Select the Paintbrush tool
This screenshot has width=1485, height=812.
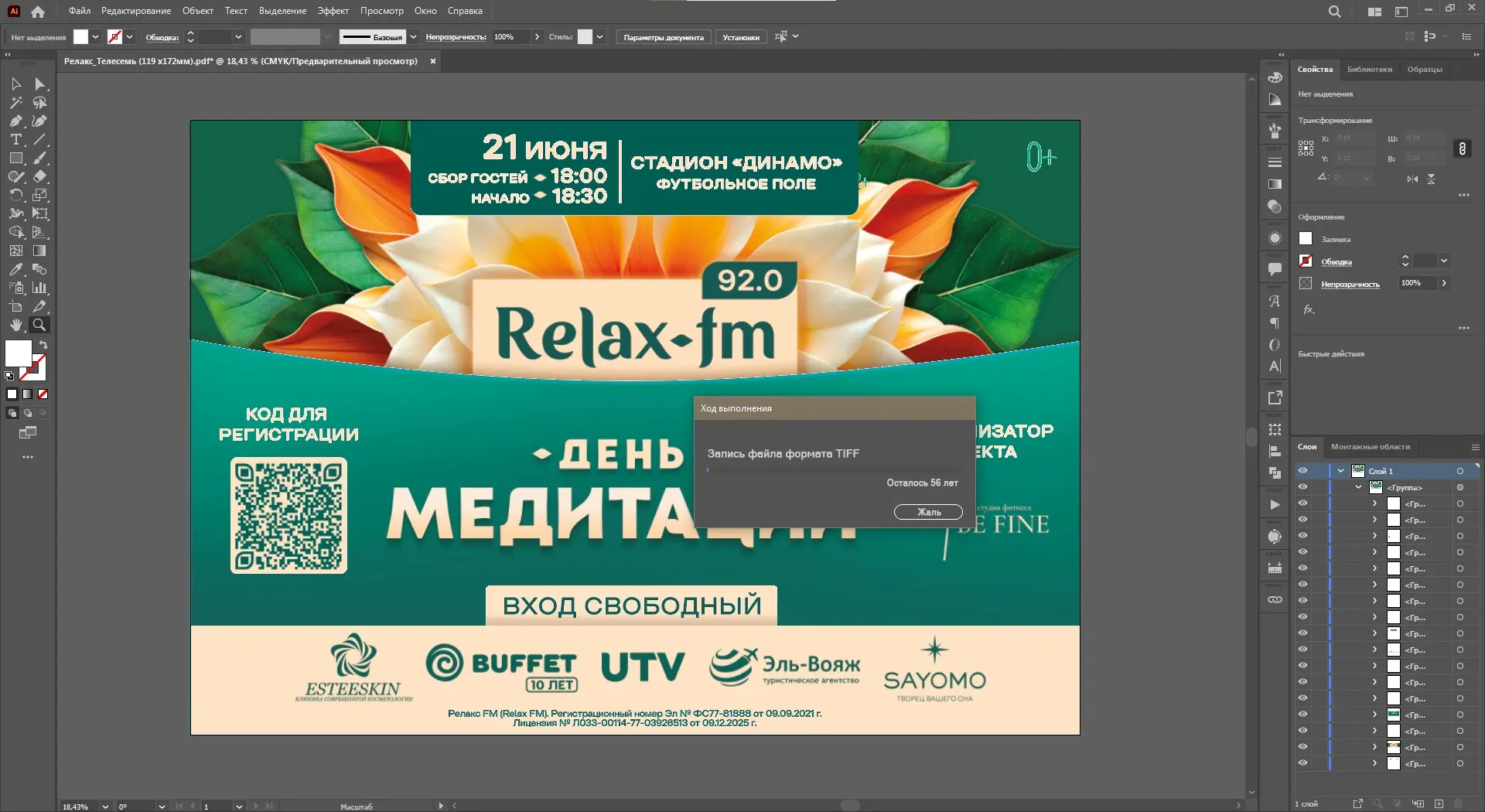tap(39, 158)
